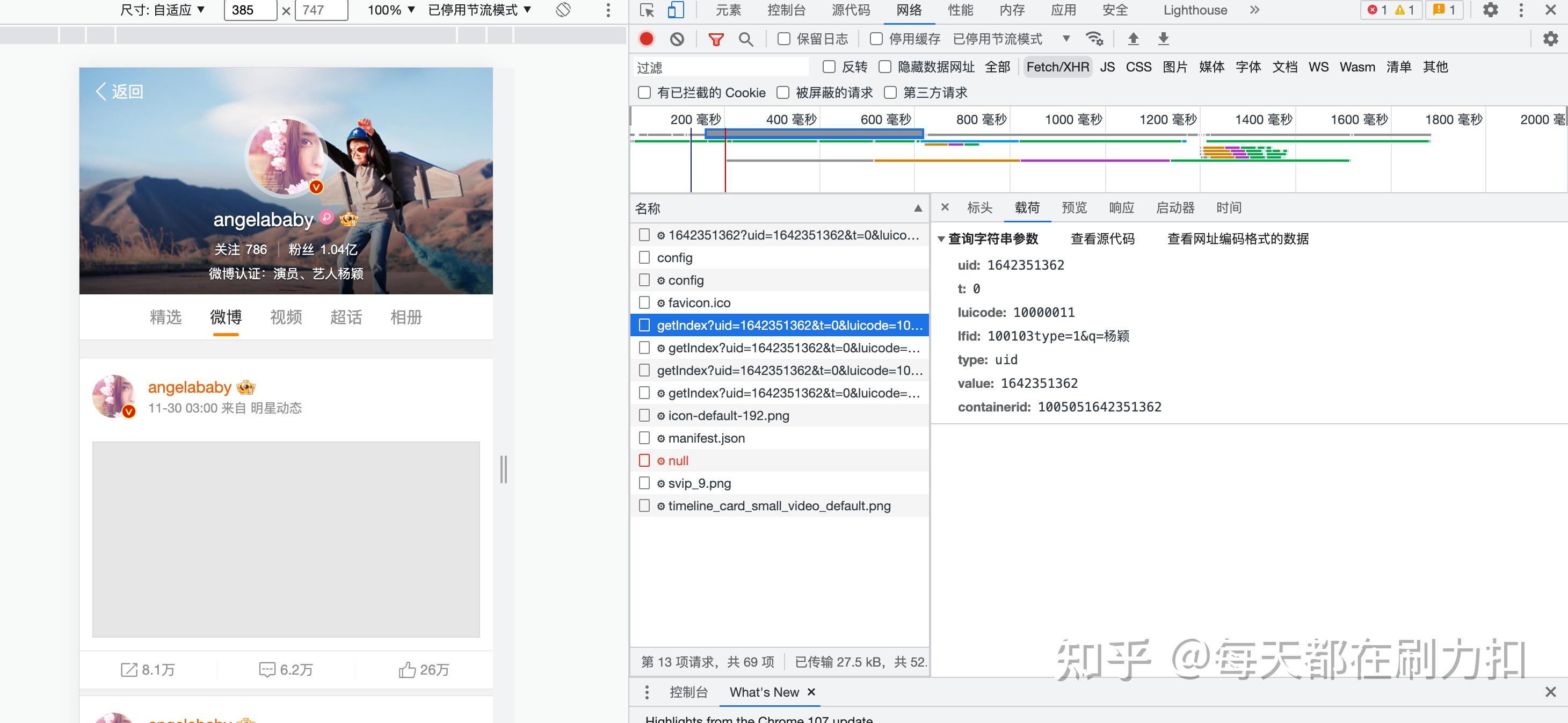The image size is (1568, 723).
Task: Open the 预览 details tab
Action: click(1074, 208)
